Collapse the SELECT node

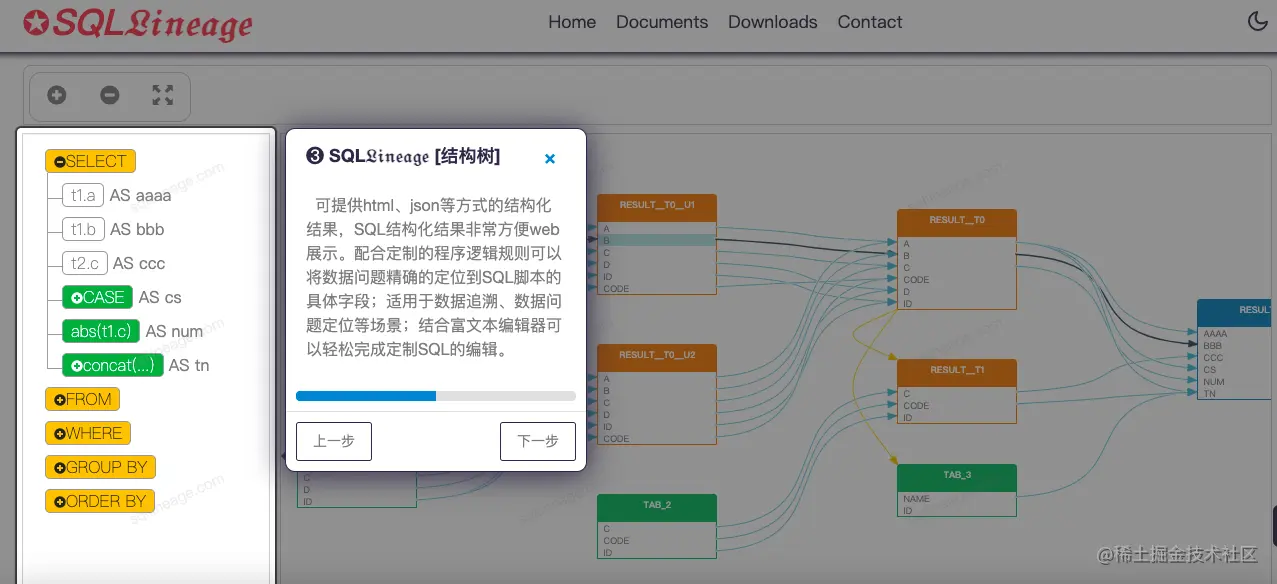[x=59, y=160]
